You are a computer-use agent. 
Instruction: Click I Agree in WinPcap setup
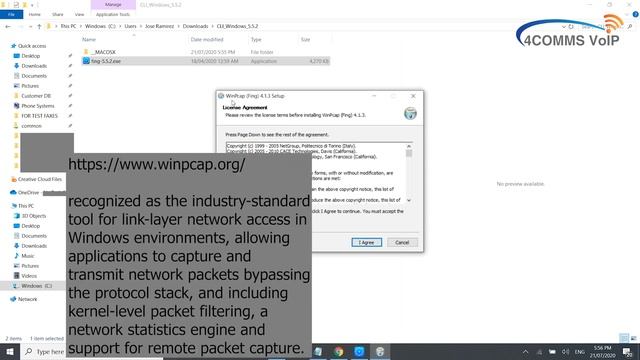pyautogui.click(x=367, y=242)
